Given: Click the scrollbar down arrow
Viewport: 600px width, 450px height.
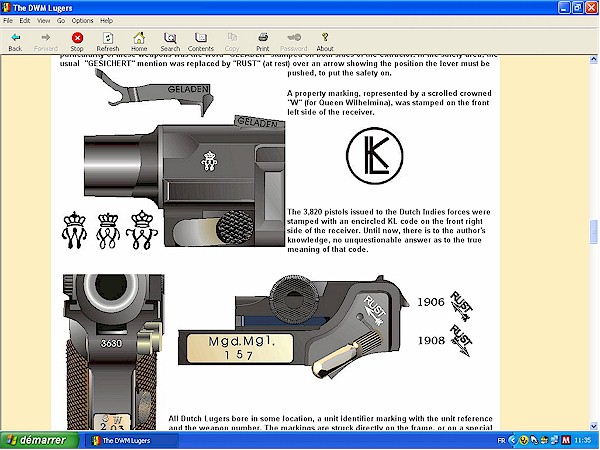Looking at the screenshot, I should [x=593, y=426].
